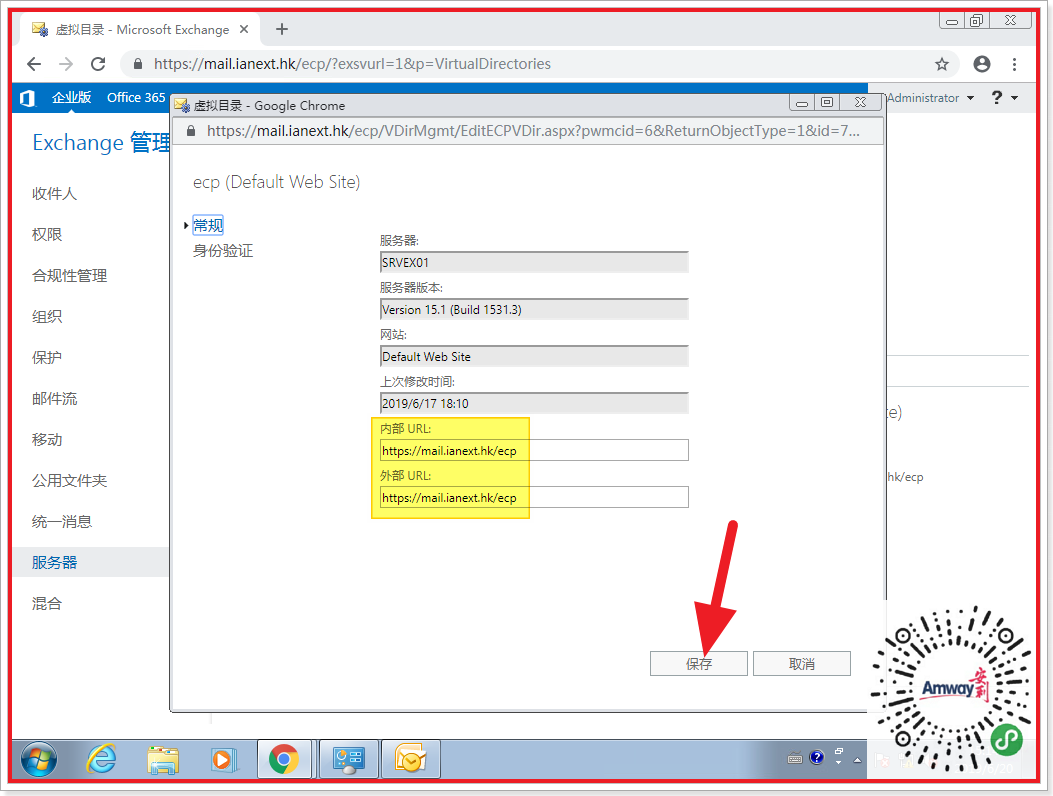Click 保存 to save the ecp settings
Image resolution: width=1053 pixels, height=796 pixels.
698,664
